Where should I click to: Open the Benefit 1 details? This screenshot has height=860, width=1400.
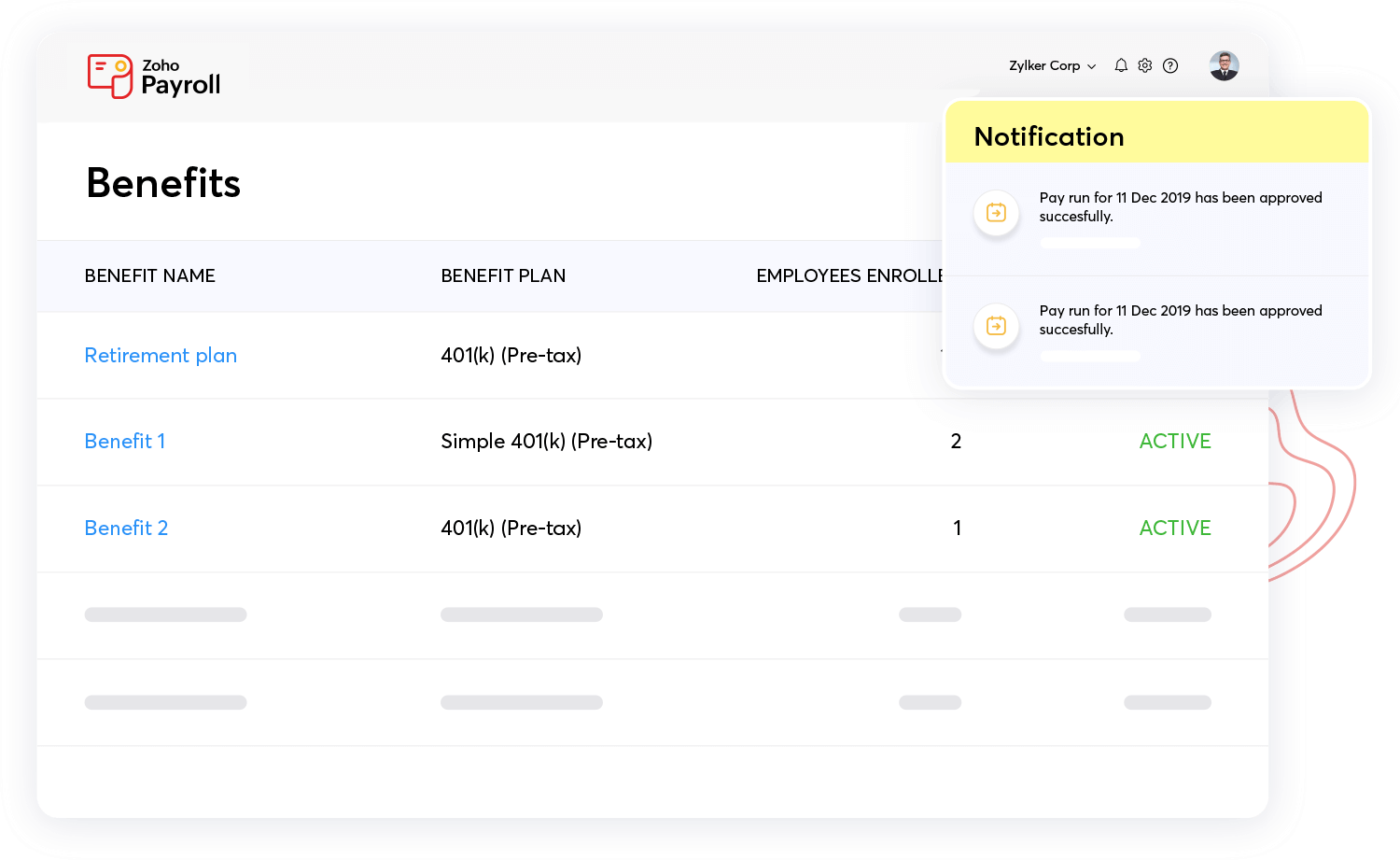125,441
